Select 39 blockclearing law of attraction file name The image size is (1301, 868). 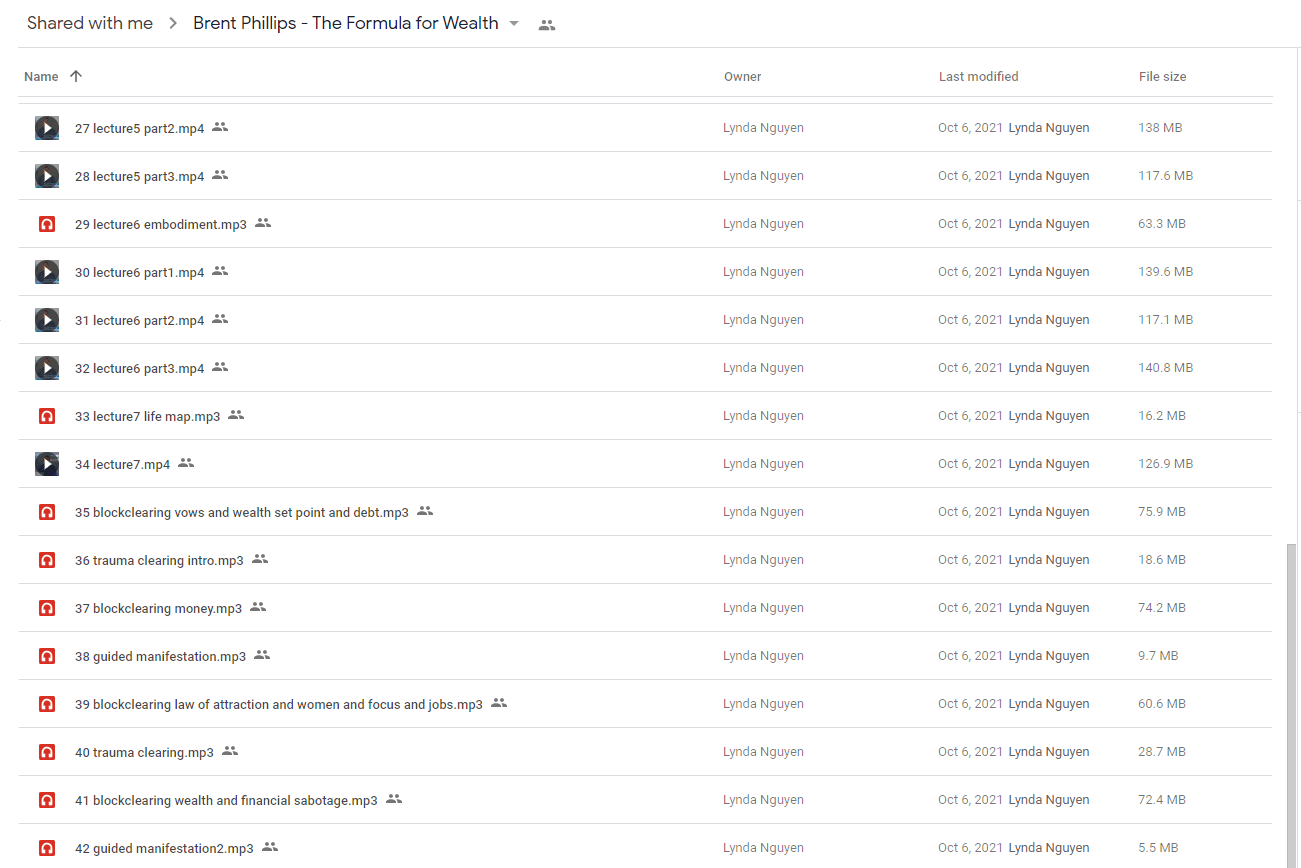coord(279,705)
